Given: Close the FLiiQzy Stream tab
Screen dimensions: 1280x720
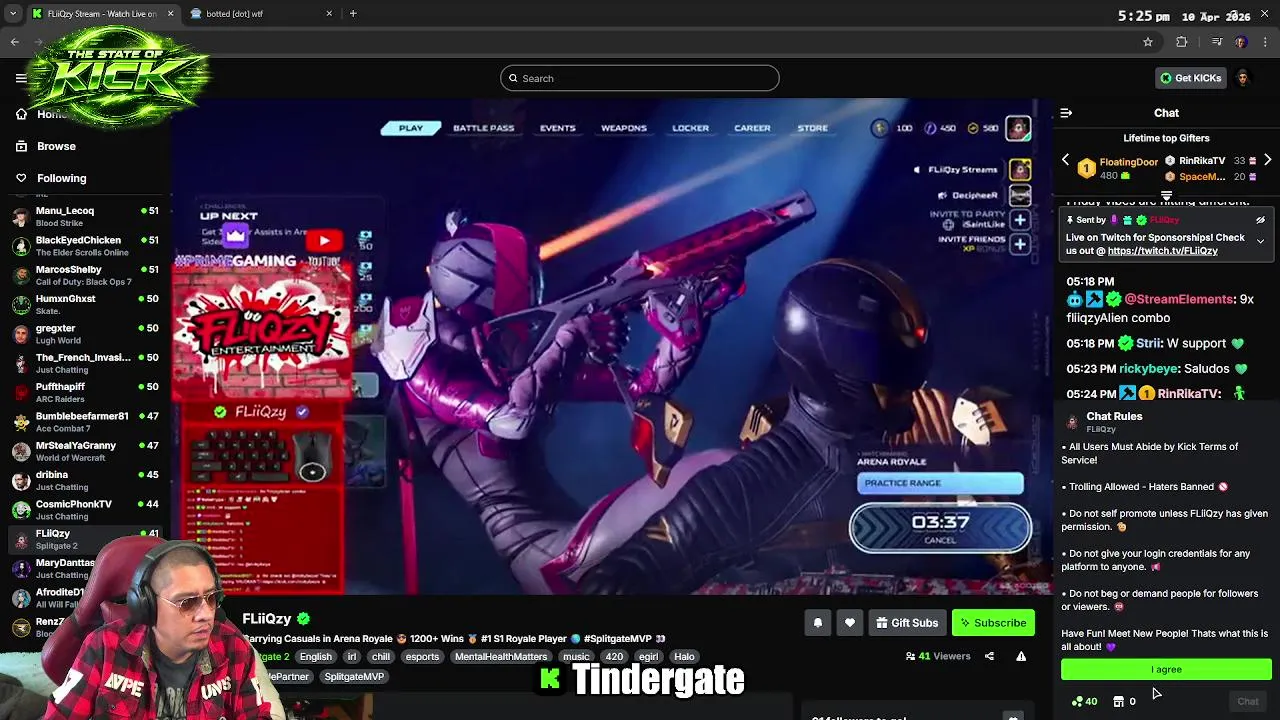Looking at the screenshot, I should pyautogui.click(x=170, y=14).
